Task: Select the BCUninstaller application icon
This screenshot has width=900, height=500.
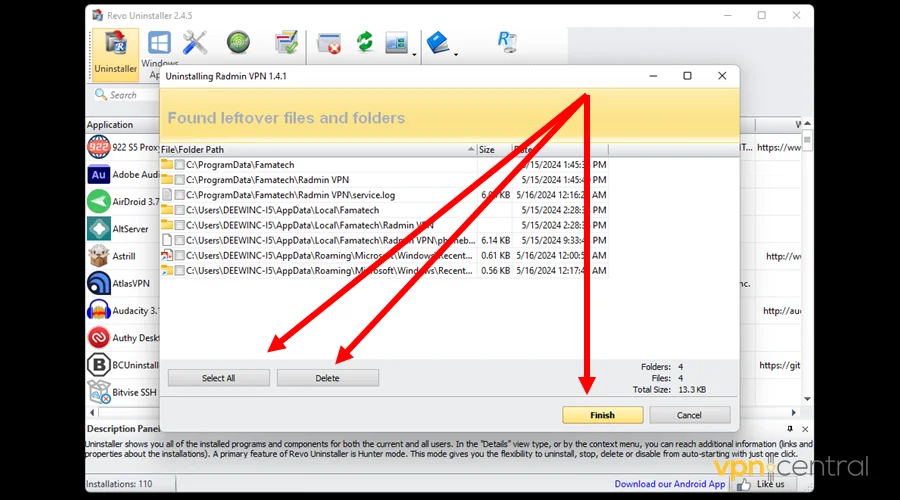Action: pyautogui.click(x=99, y=365)
